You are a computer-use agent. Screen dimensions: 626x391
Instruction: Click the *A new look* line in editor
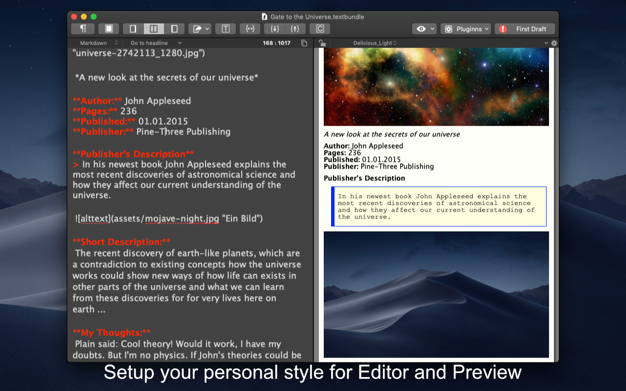[x=166, y=77]
